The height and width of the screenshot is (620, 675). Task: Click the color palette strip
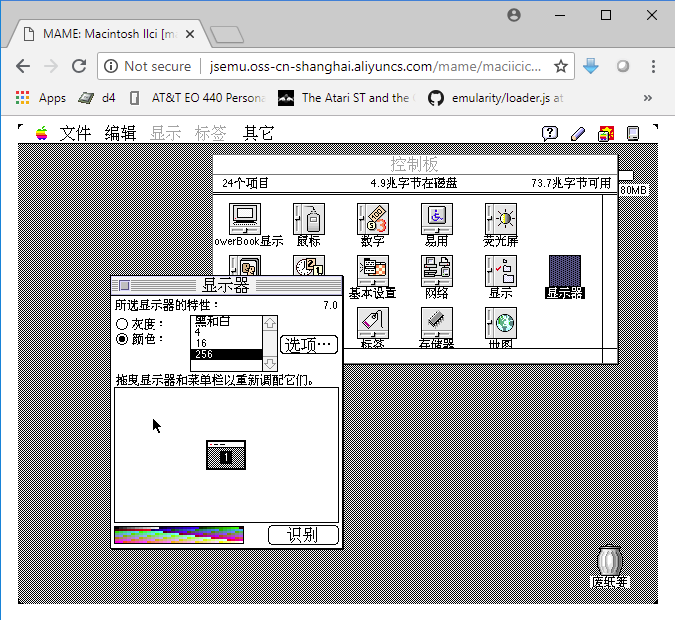click(x=187, y=535)
